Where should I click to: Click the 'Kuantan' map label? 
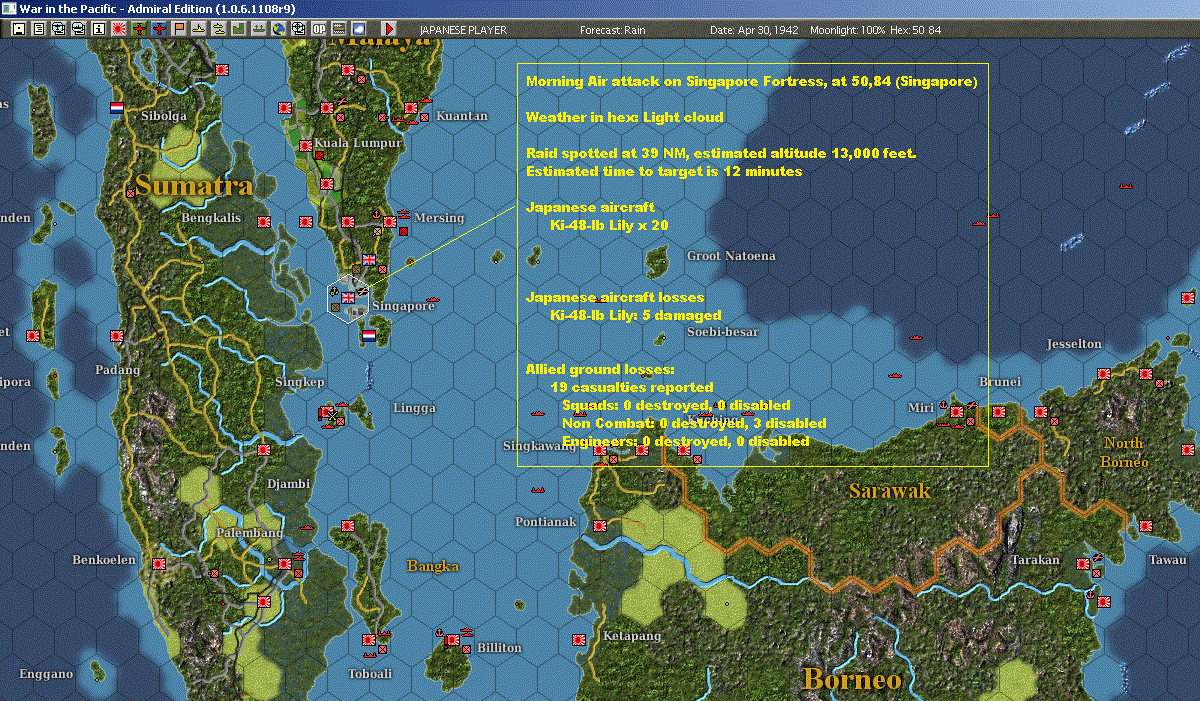pyautogui.click(x=462, y=116)
